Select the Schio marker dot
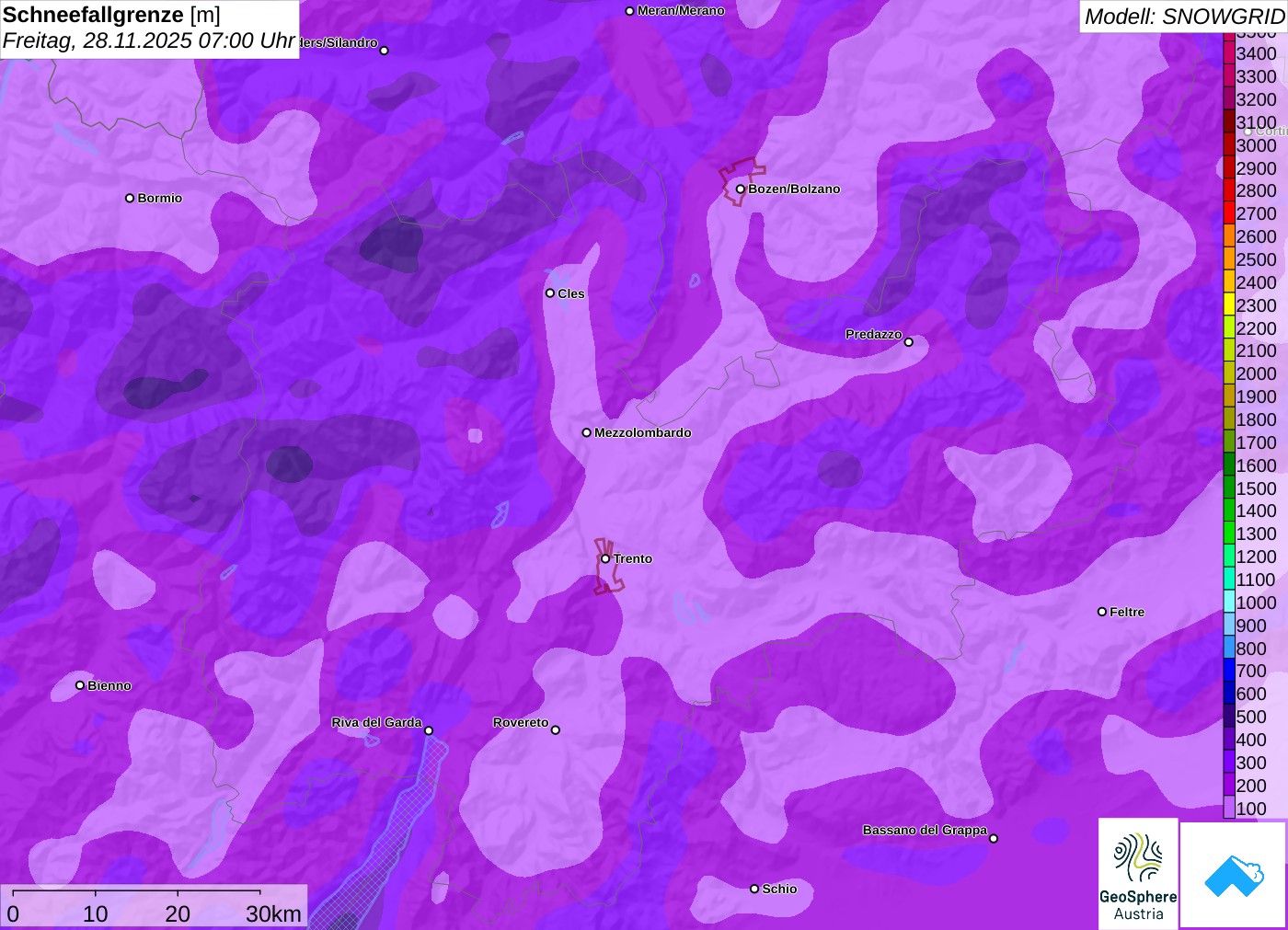1288x930 pixels. coord(754,889)
